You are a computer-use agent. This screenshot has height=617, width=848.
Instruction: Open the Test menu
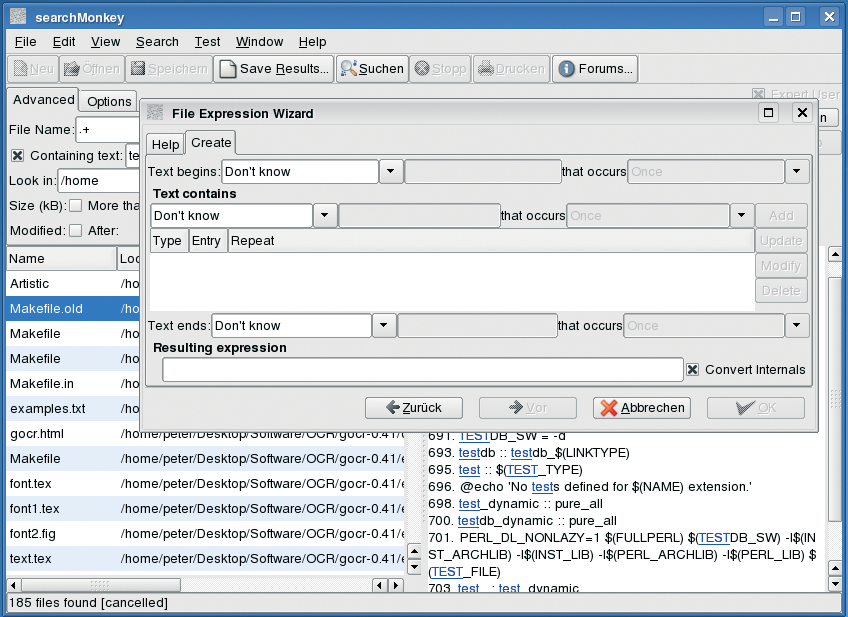207,42
